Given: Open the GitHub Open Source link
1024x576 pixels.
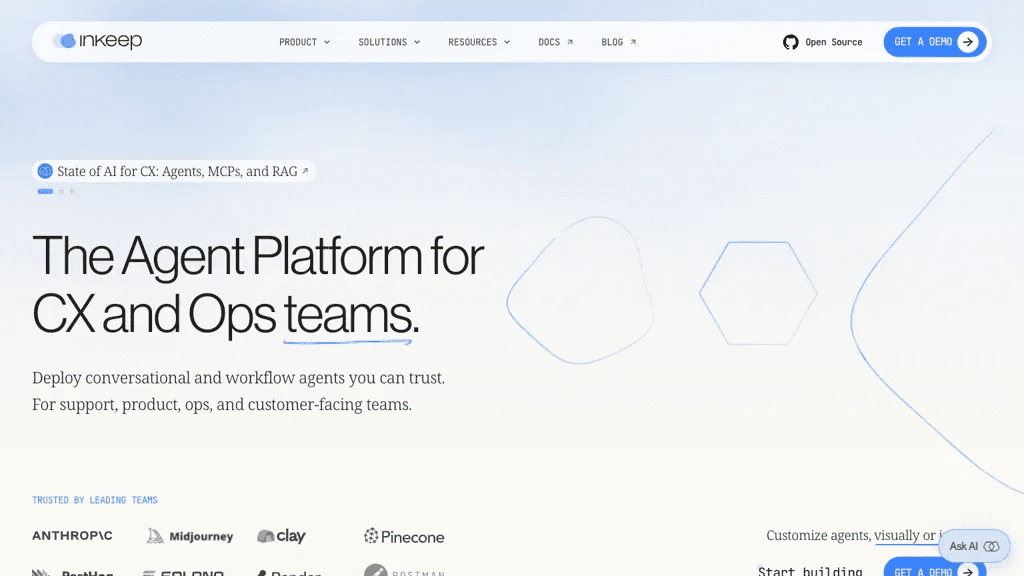Looking at the screenshot, I should point(822,42).
